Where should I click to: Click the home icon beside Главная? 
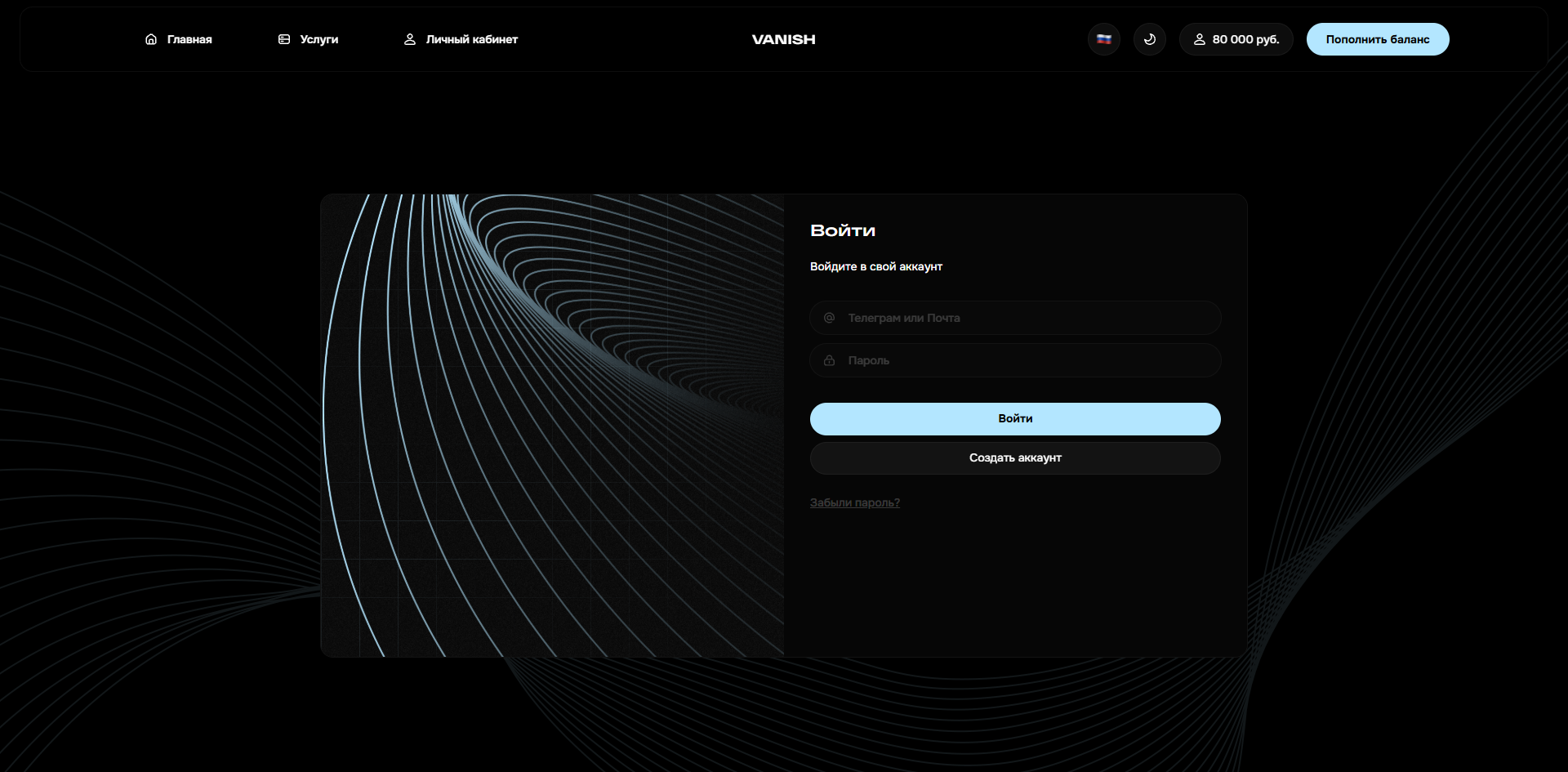pos(151,39)
